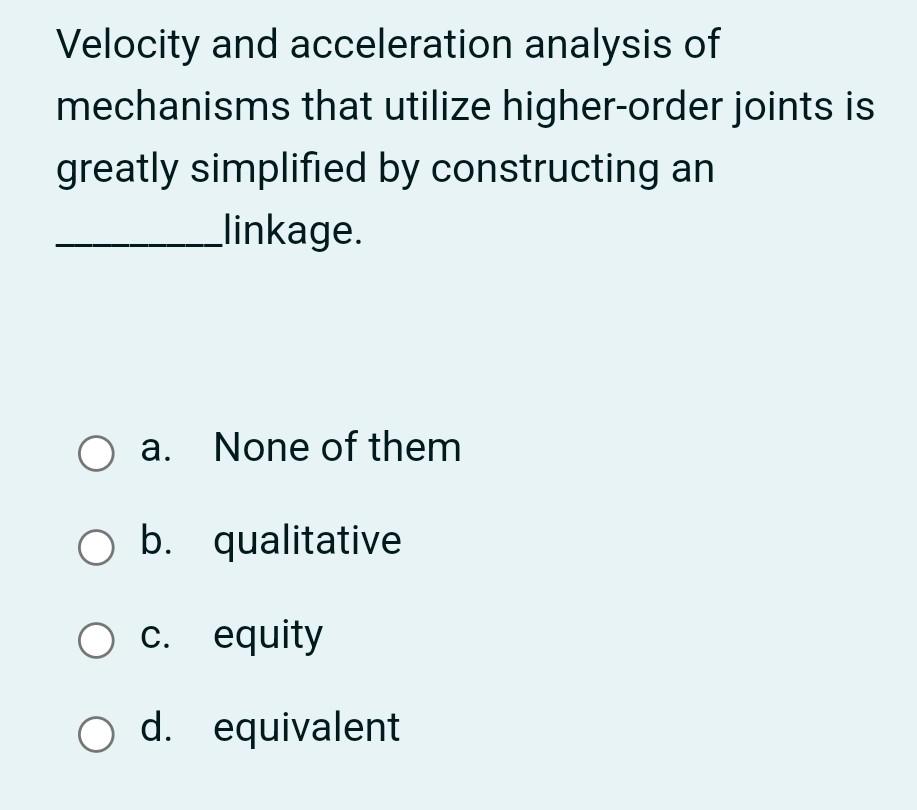Image resolution: width=917 pixels, height=810 pixels.
Task: Click the option text 'equity'
Action: coord(267,634)
